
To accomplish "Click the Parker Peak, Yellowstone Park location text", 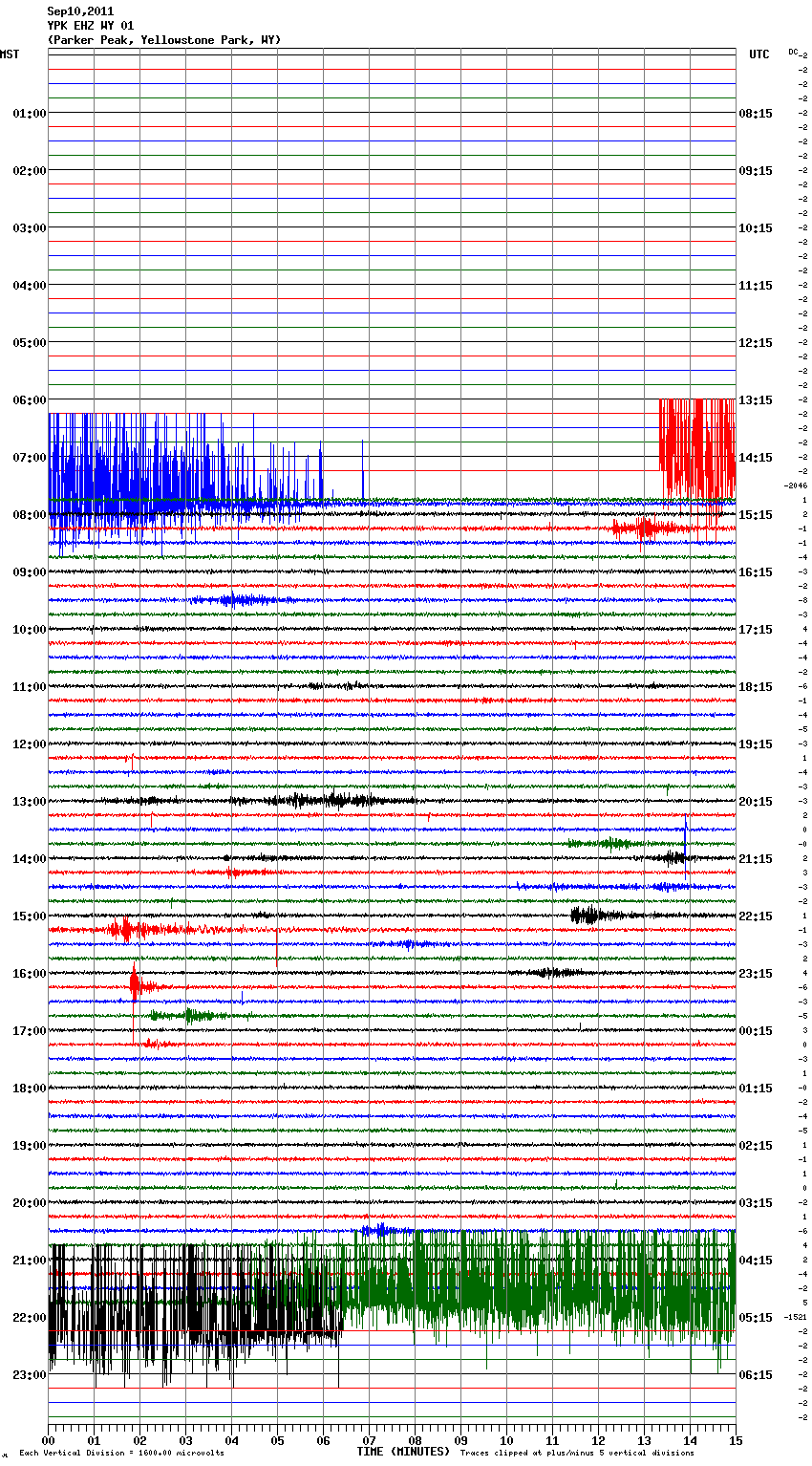I will tap(164, 40).
